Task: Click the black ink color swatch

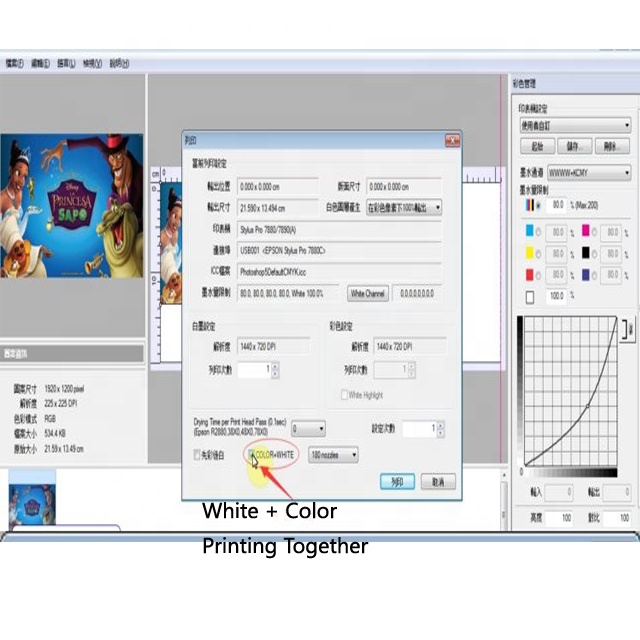Action: pyautogui.click(x=585, y=253)
